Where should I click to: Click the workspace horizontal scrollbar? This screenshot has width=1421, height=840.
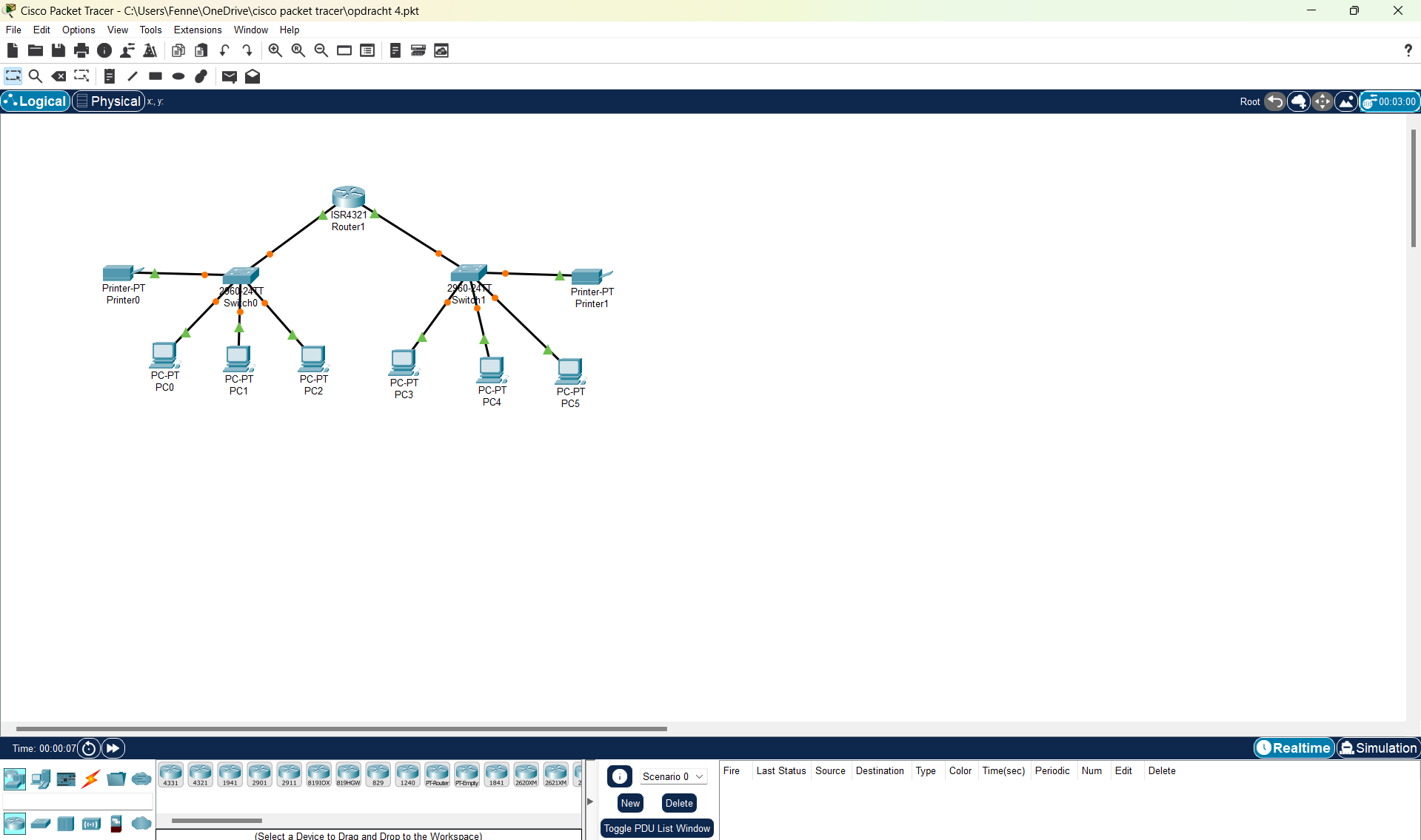pyautogui.click(x=341, y=729)
